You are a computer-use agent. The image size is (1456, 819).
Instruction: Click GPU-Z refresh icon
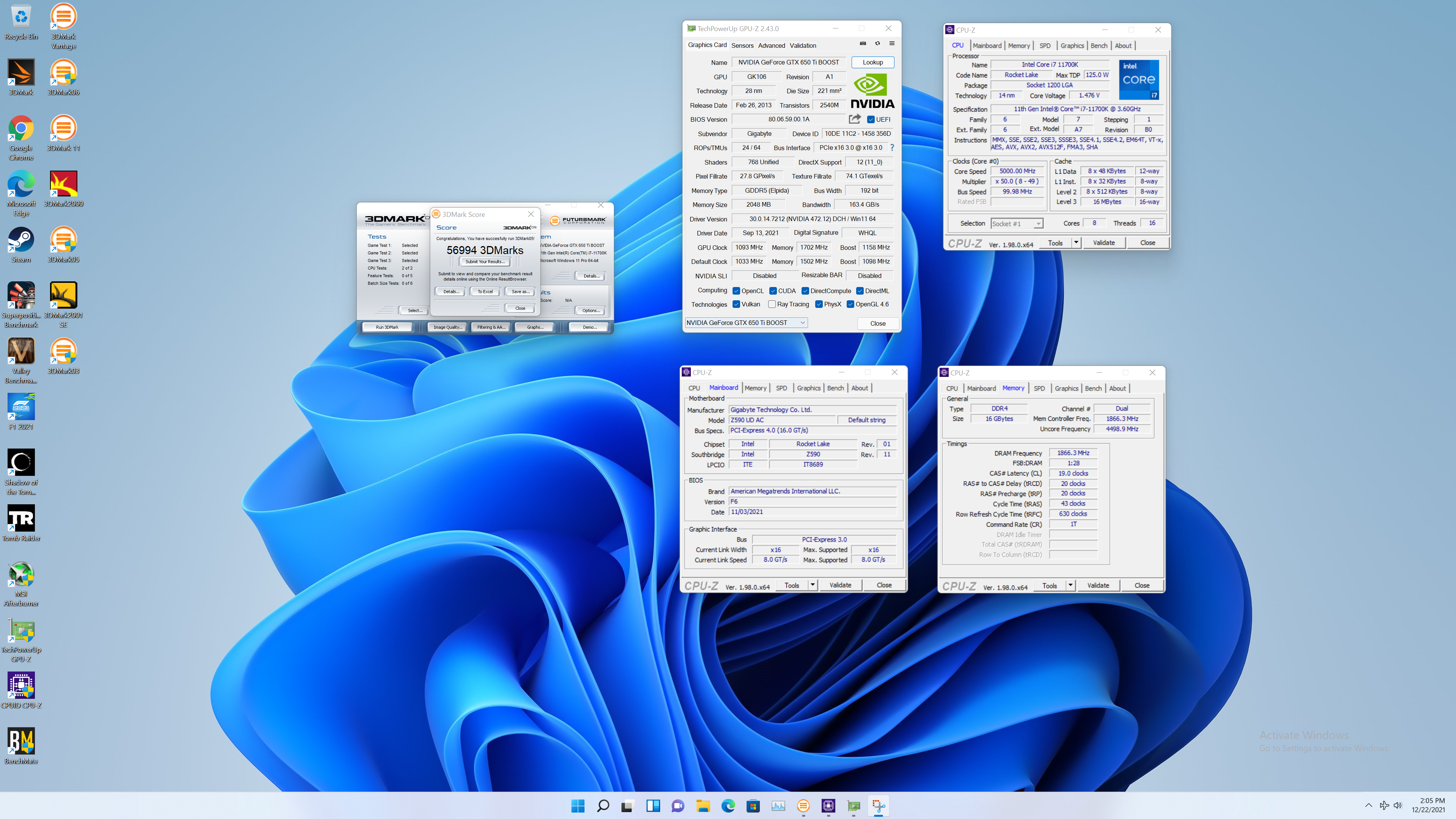click(877, 44)
